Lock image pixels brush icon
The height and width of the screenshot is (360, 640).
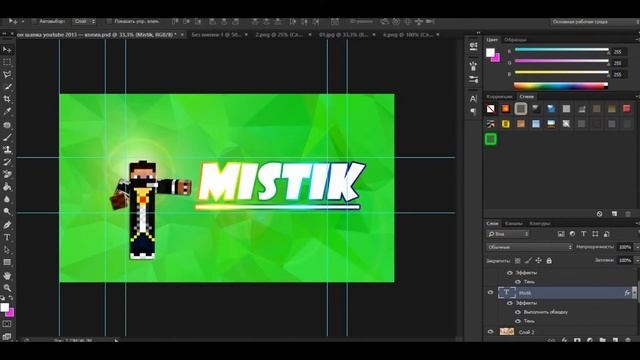tap(528, 260)
